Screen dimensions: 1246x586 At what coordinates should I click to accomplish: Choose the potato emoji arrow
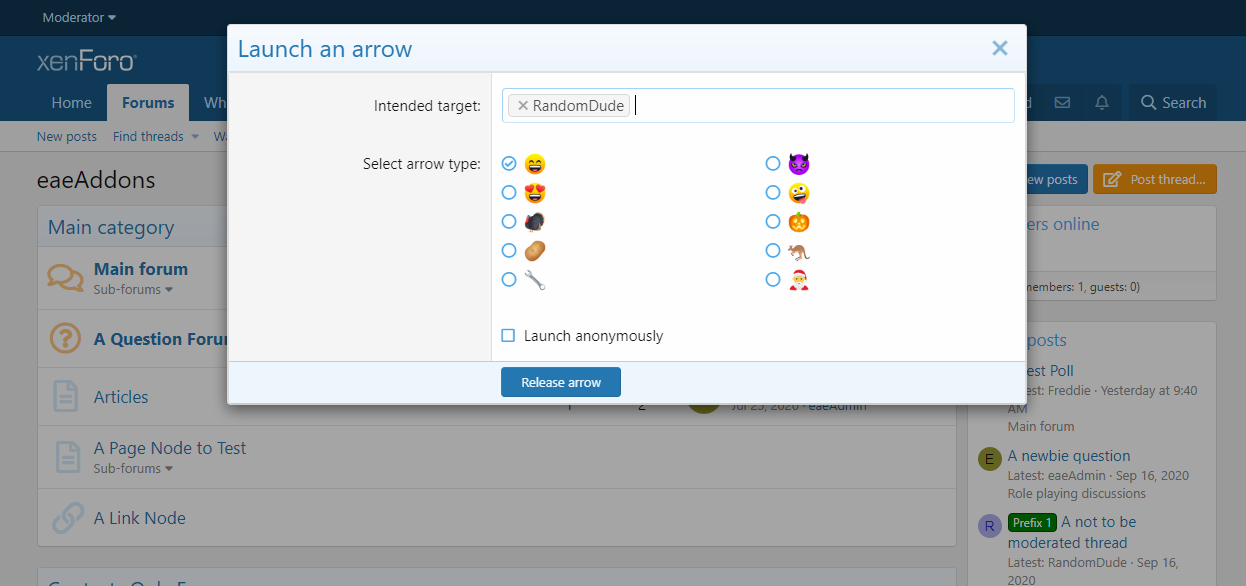coord(509,251)
